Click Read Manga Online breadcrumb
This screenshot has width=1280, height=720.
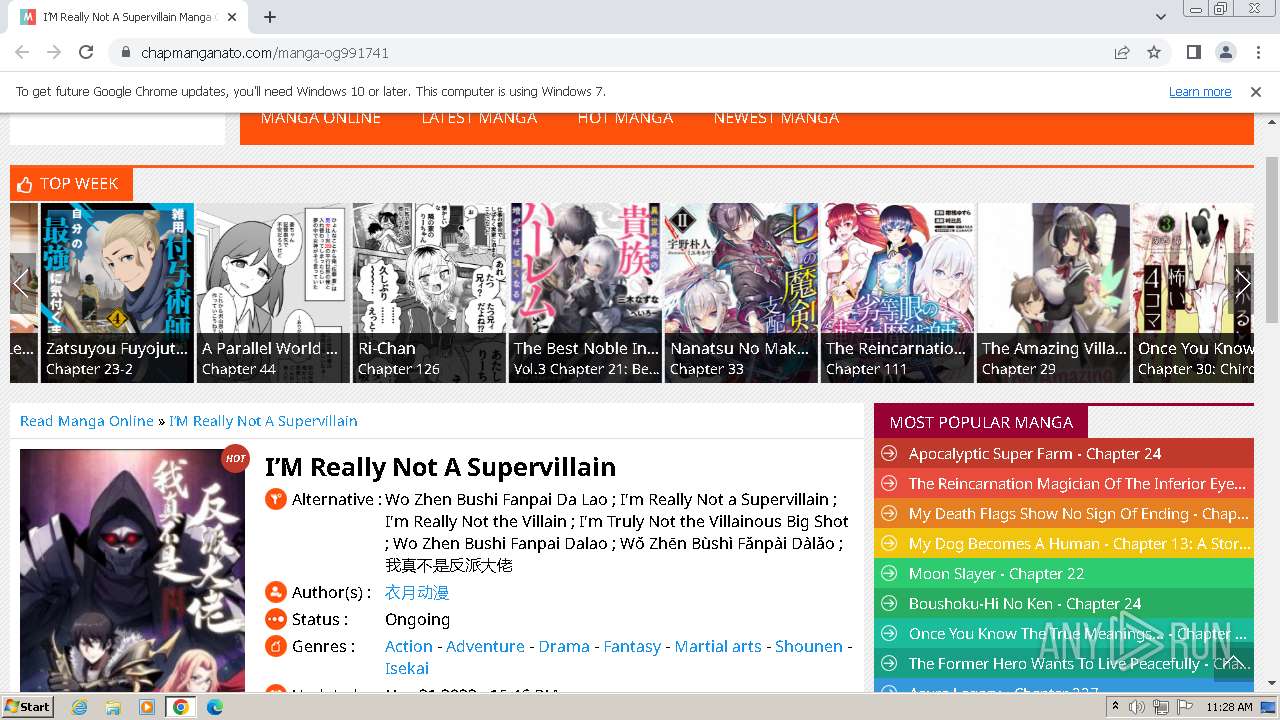coord(87,421)
